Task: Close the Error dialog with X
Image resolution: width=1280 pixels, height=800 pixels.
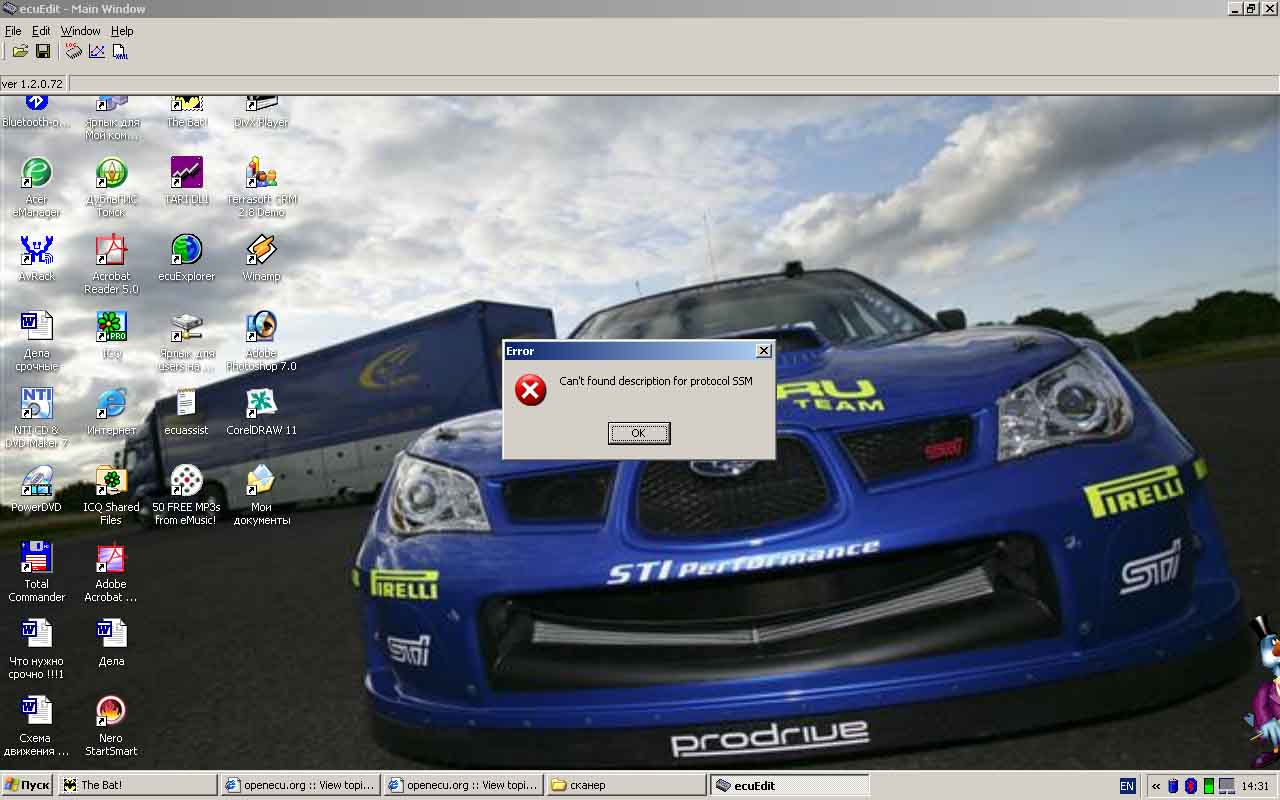Action: point(764,351)
